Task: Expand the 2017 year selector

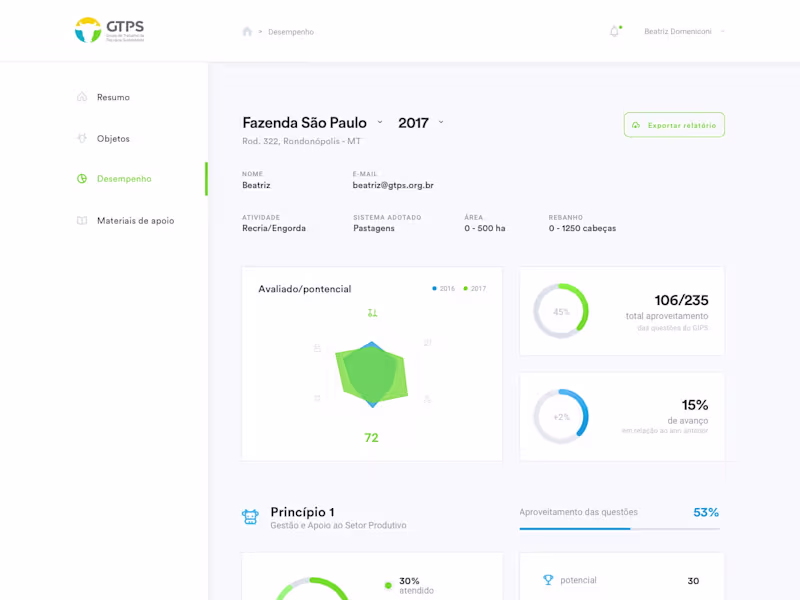Action: point(440,122)
